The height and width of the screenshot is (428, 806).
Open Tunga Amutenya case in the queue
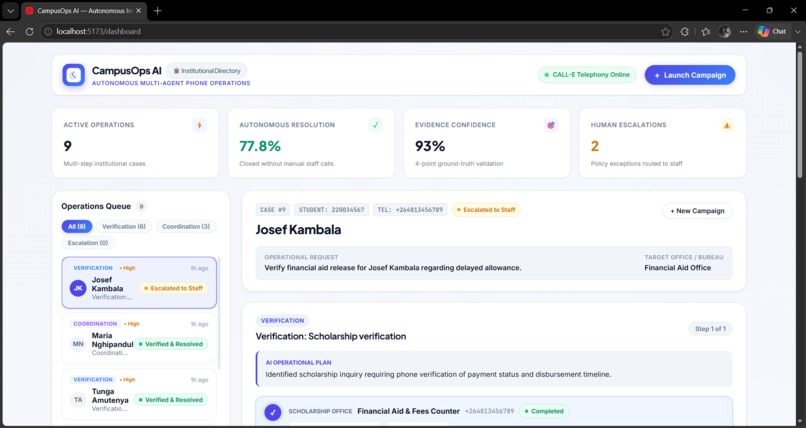(139, 394)
